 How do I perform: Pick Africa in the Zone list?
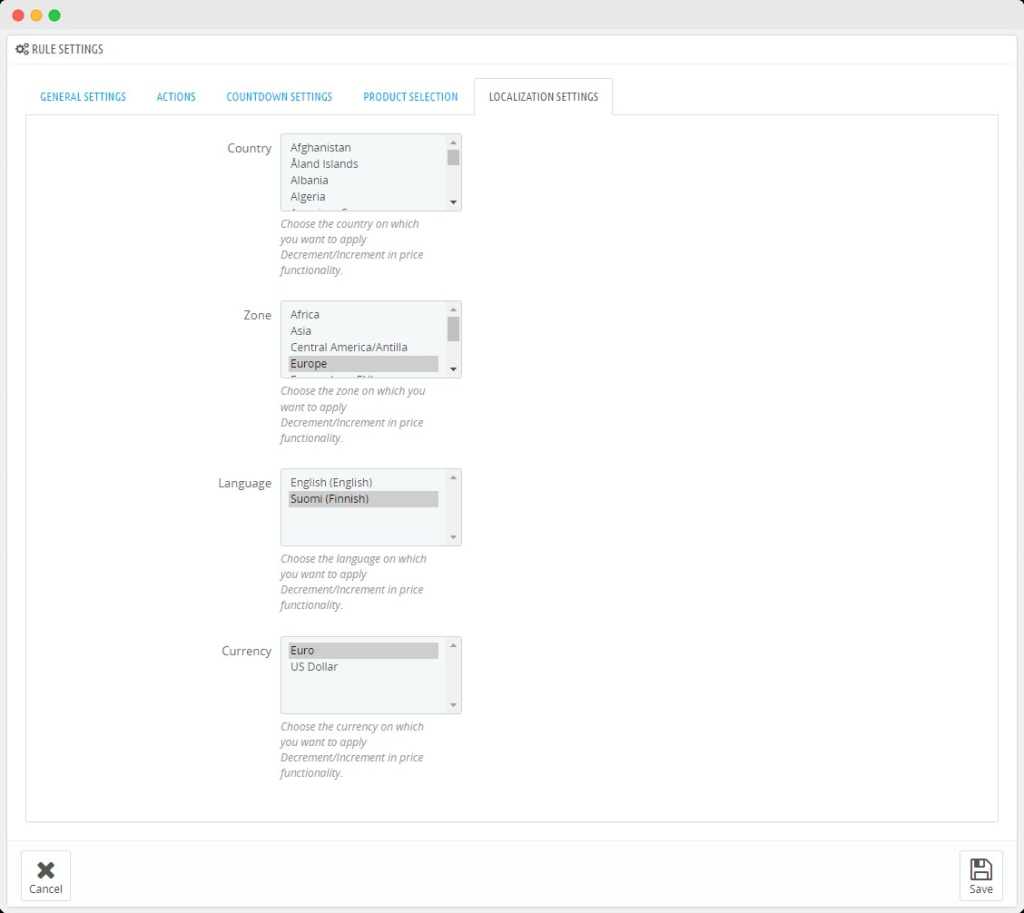pos(305,315)
